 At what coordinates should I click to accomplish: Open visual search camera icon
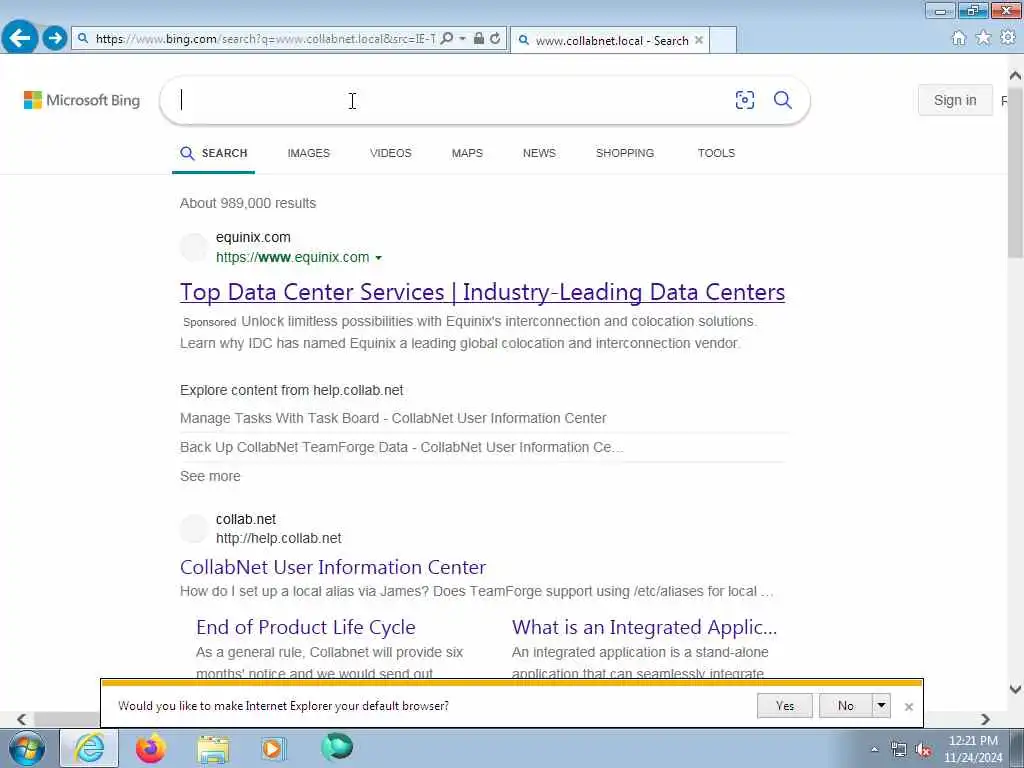pos(744,100)
